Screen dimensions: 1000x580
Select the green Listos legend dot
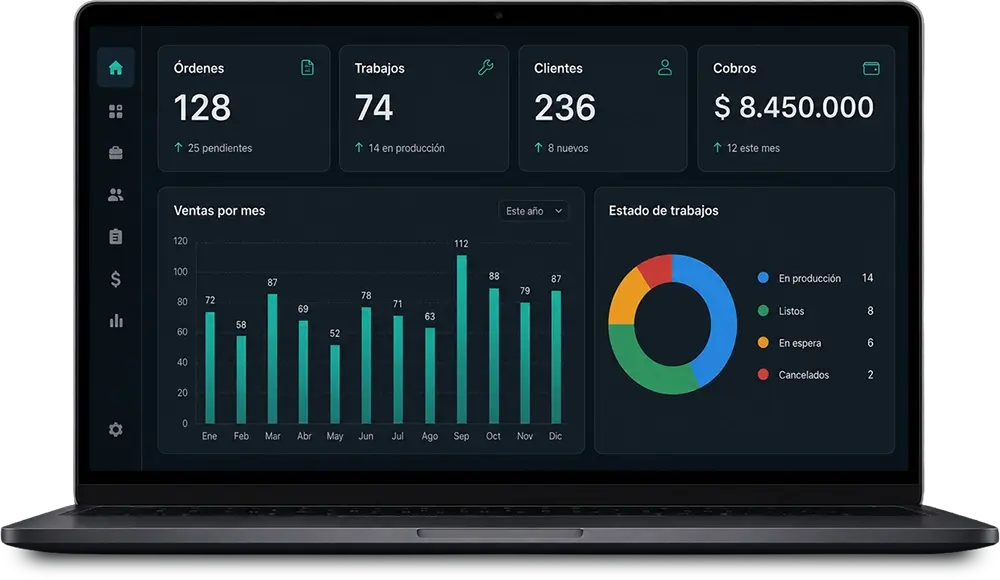[763, 311]
